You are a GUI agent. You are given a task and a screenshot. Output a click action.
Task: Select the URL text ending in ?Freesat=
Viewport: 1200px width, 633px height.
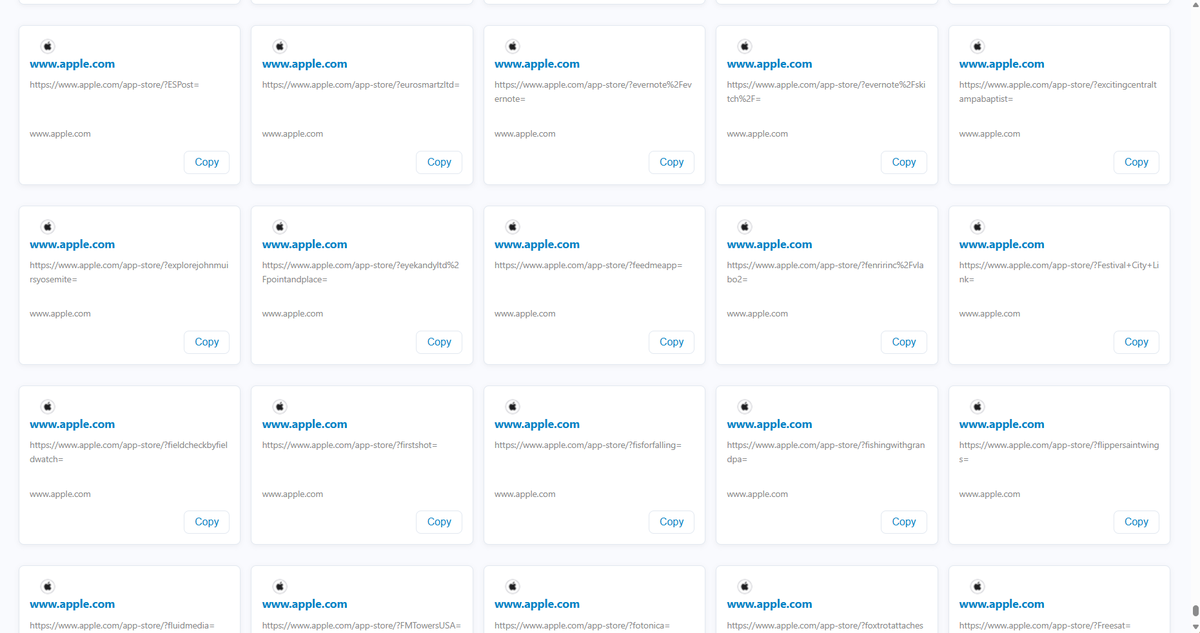(1045, 626)
